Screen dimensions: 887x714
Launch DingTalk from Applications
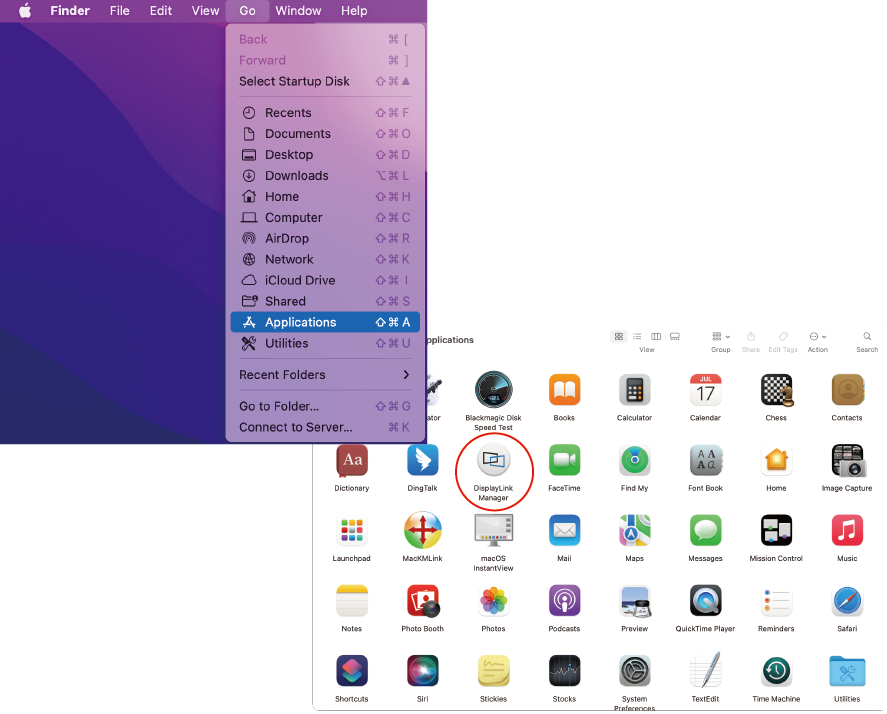(x=422, y=461)
